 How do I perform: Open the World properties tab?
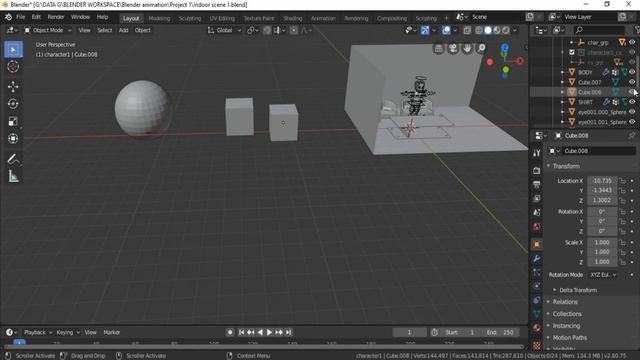[x=536, y=227]
